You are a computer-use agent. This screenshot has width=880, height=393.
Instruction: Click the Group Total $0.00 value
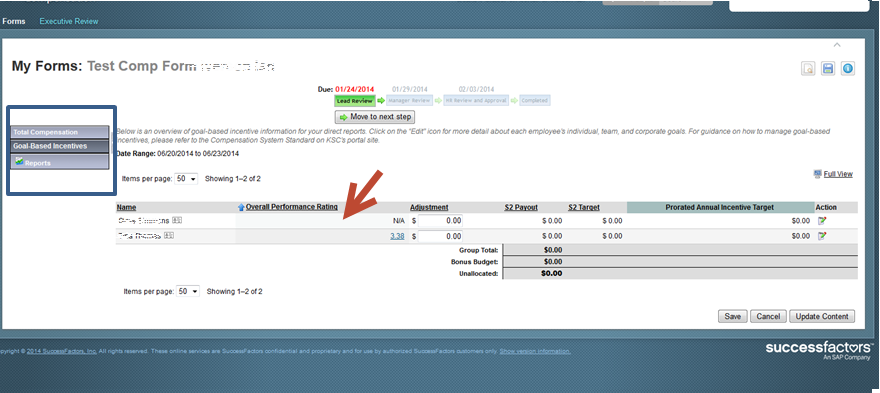(553, 250)
